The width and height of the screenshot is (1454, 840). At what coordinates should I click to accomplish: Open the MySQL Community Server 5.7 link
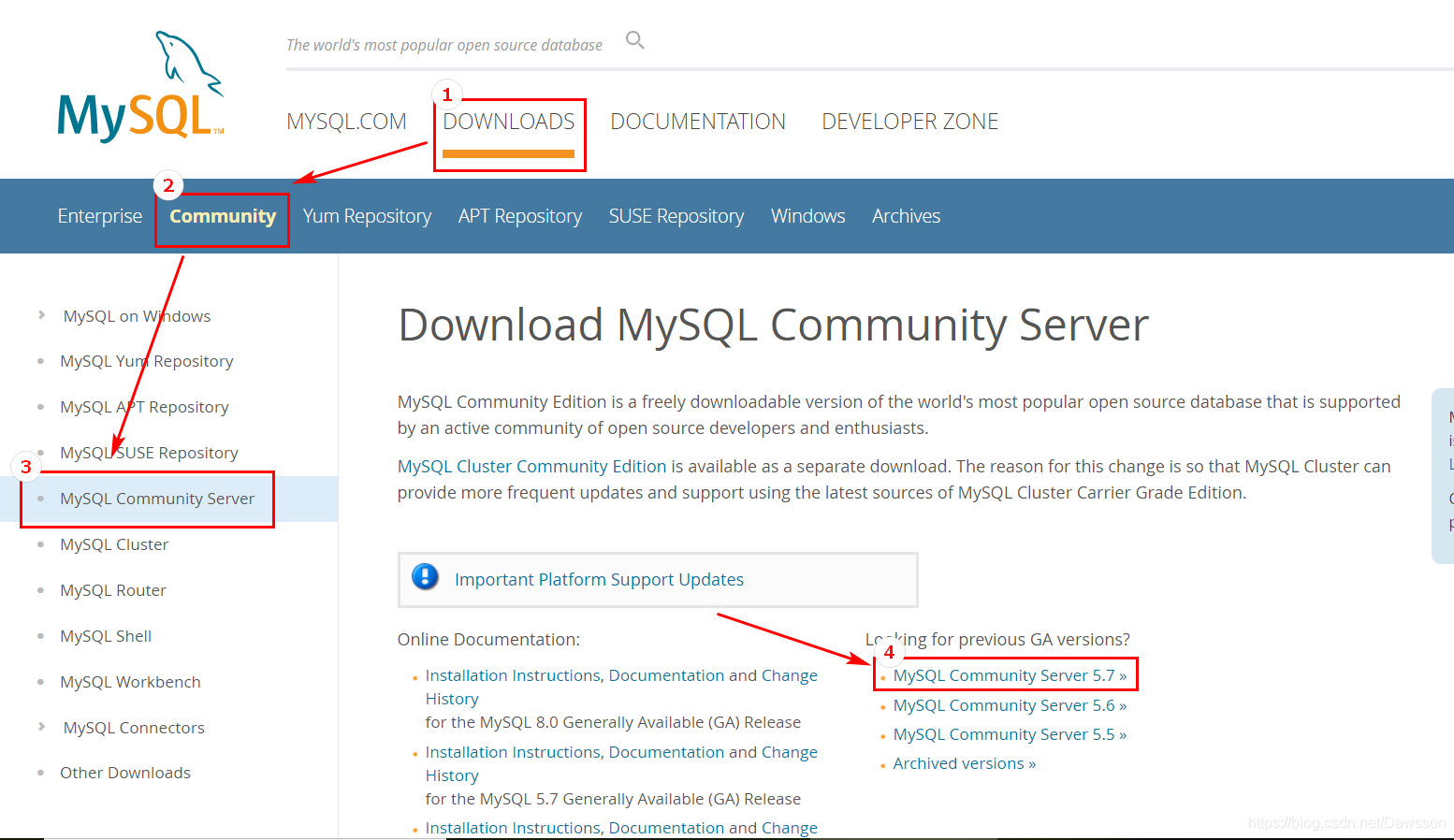(1004, 674)
